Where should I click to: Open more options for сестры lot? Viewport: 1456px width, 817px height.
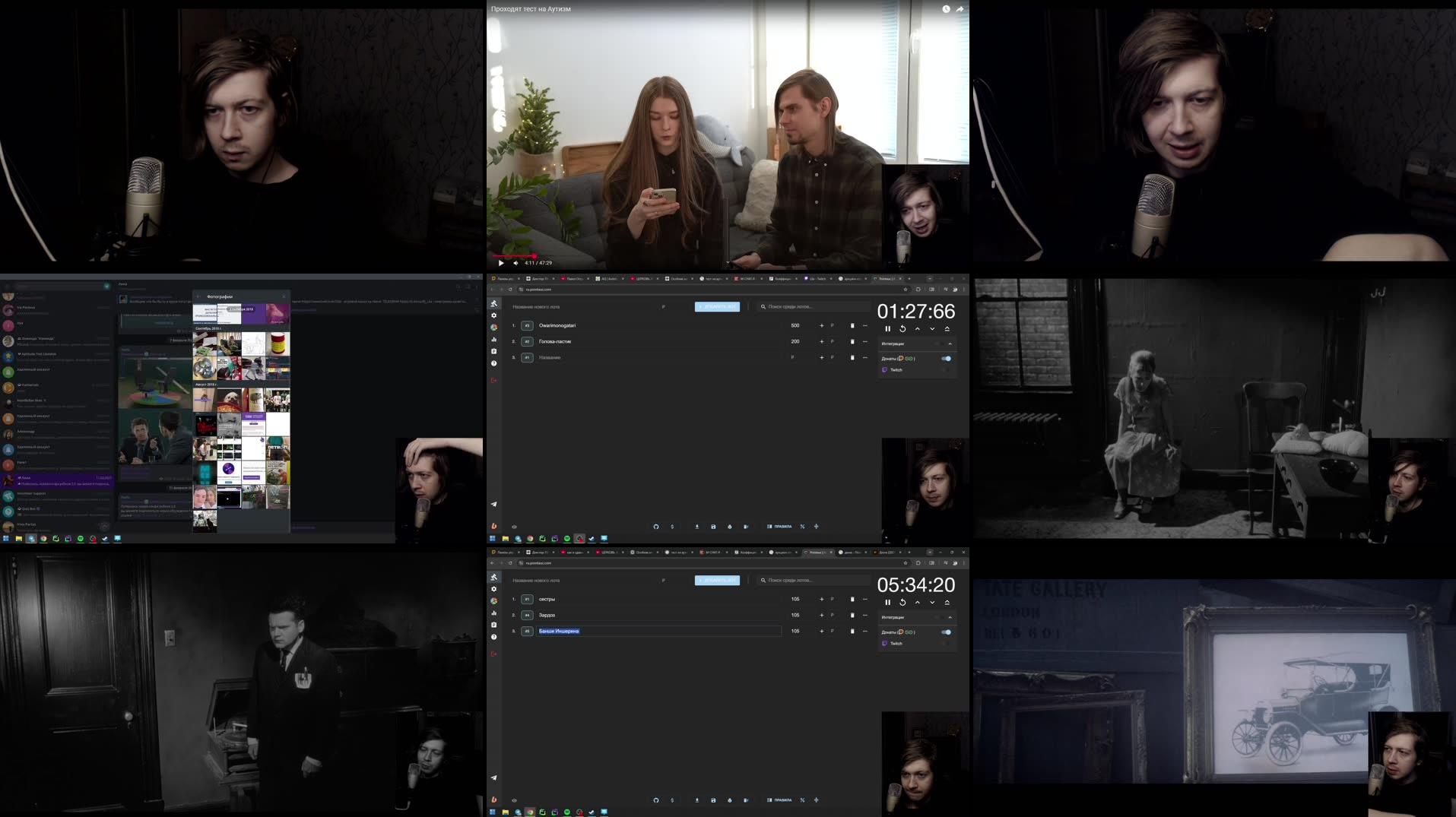tap(864, 599)
